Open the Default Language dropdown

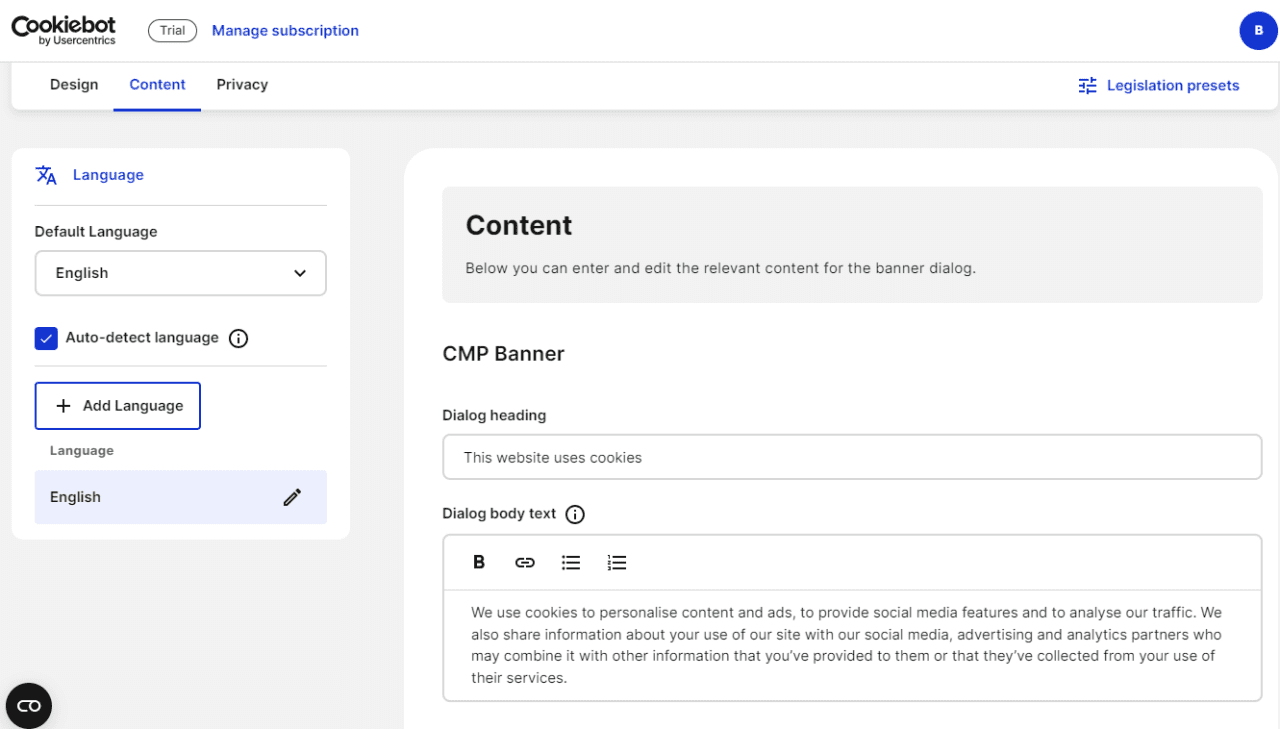[x=180, y=272]
